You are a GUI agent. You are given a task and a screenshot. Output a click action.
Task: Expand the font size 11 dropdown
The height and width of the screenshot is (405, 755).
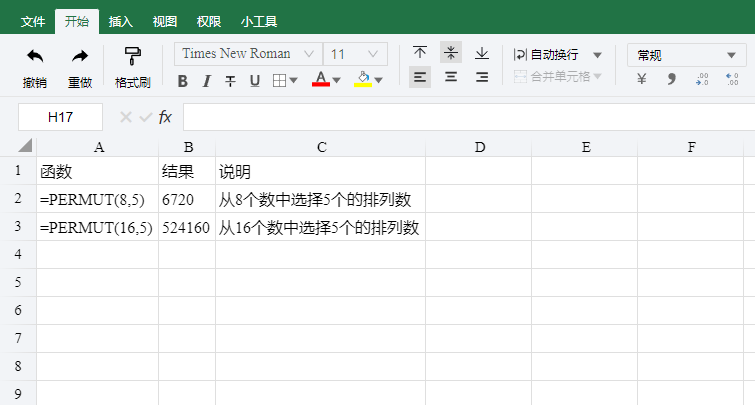[355, 54]
